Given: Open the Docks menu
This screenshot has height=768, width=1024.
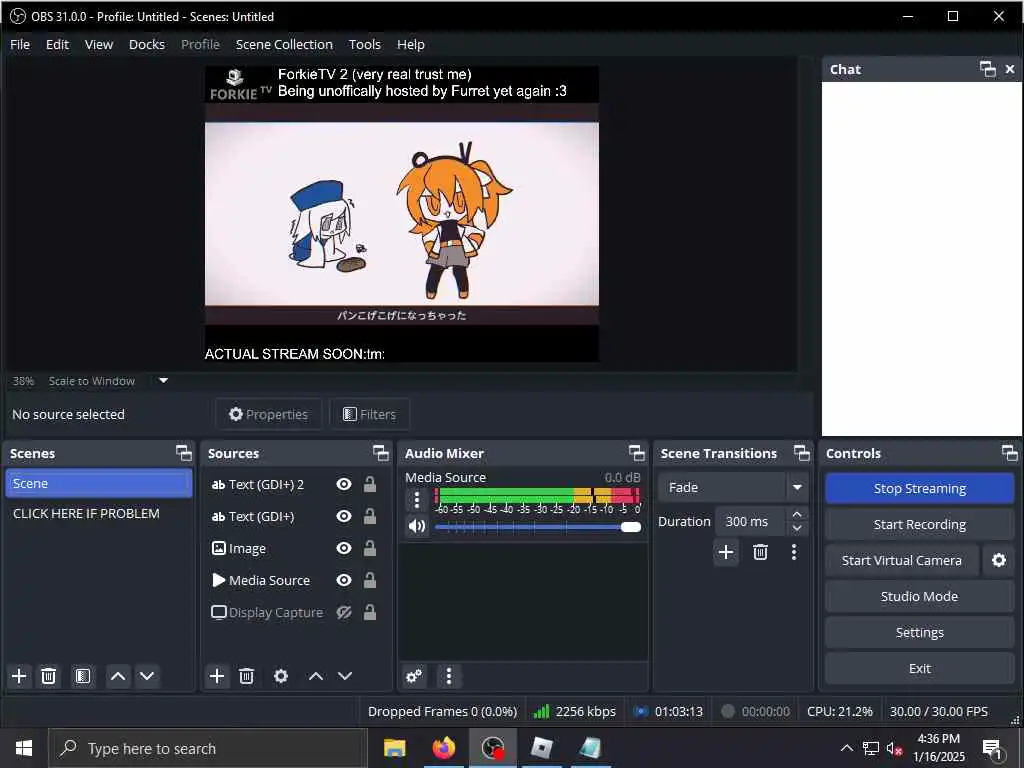Looking at the screenshot, I should 147,44.
